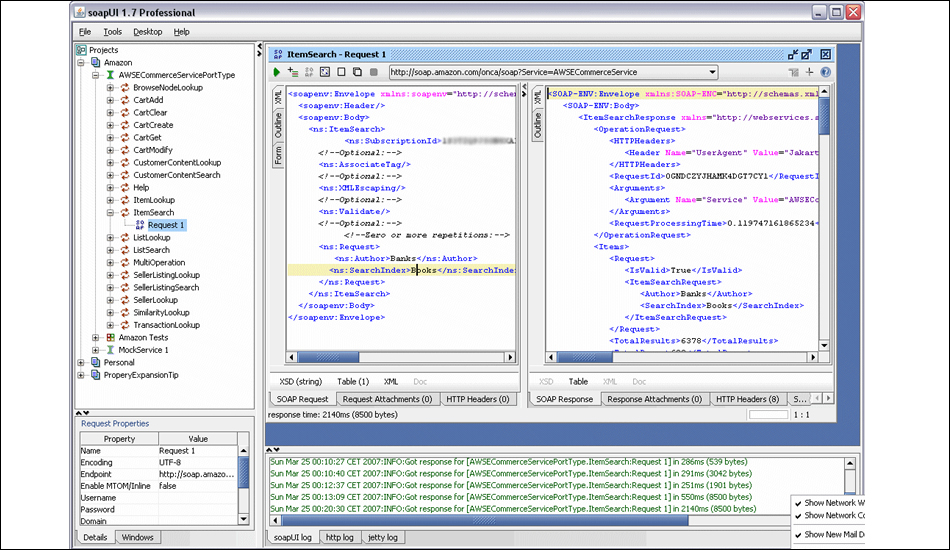Collapse the Amazon project node

tap(81, 62)
